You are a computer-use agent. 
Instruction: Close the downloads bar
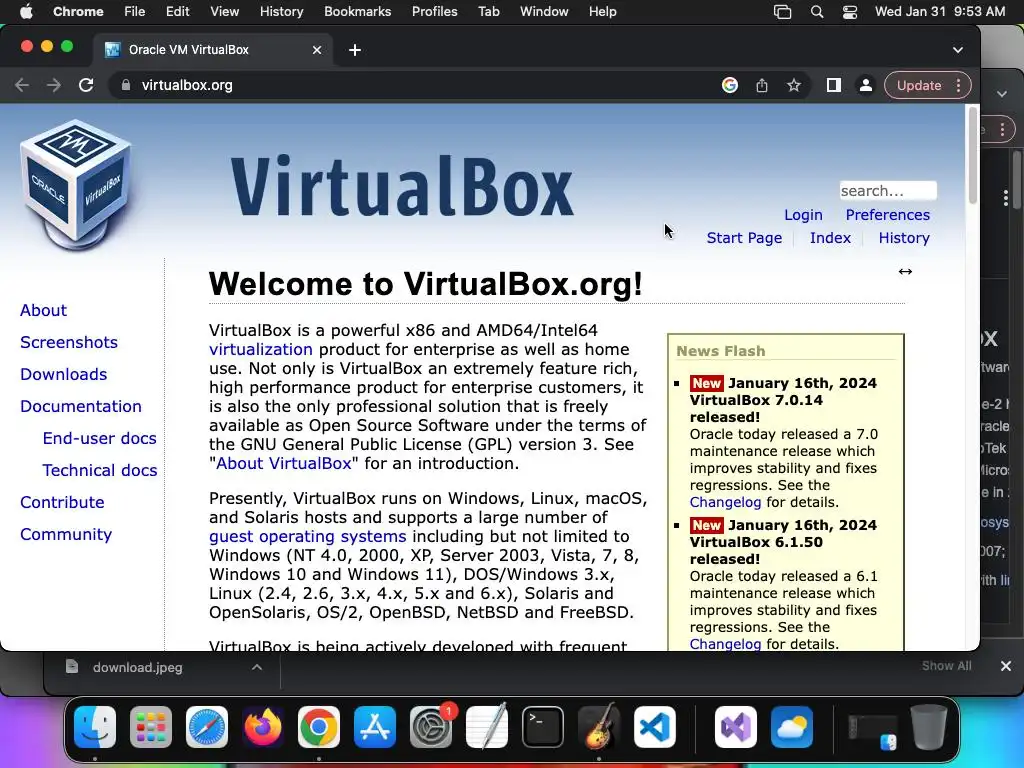click(1006, 666)
